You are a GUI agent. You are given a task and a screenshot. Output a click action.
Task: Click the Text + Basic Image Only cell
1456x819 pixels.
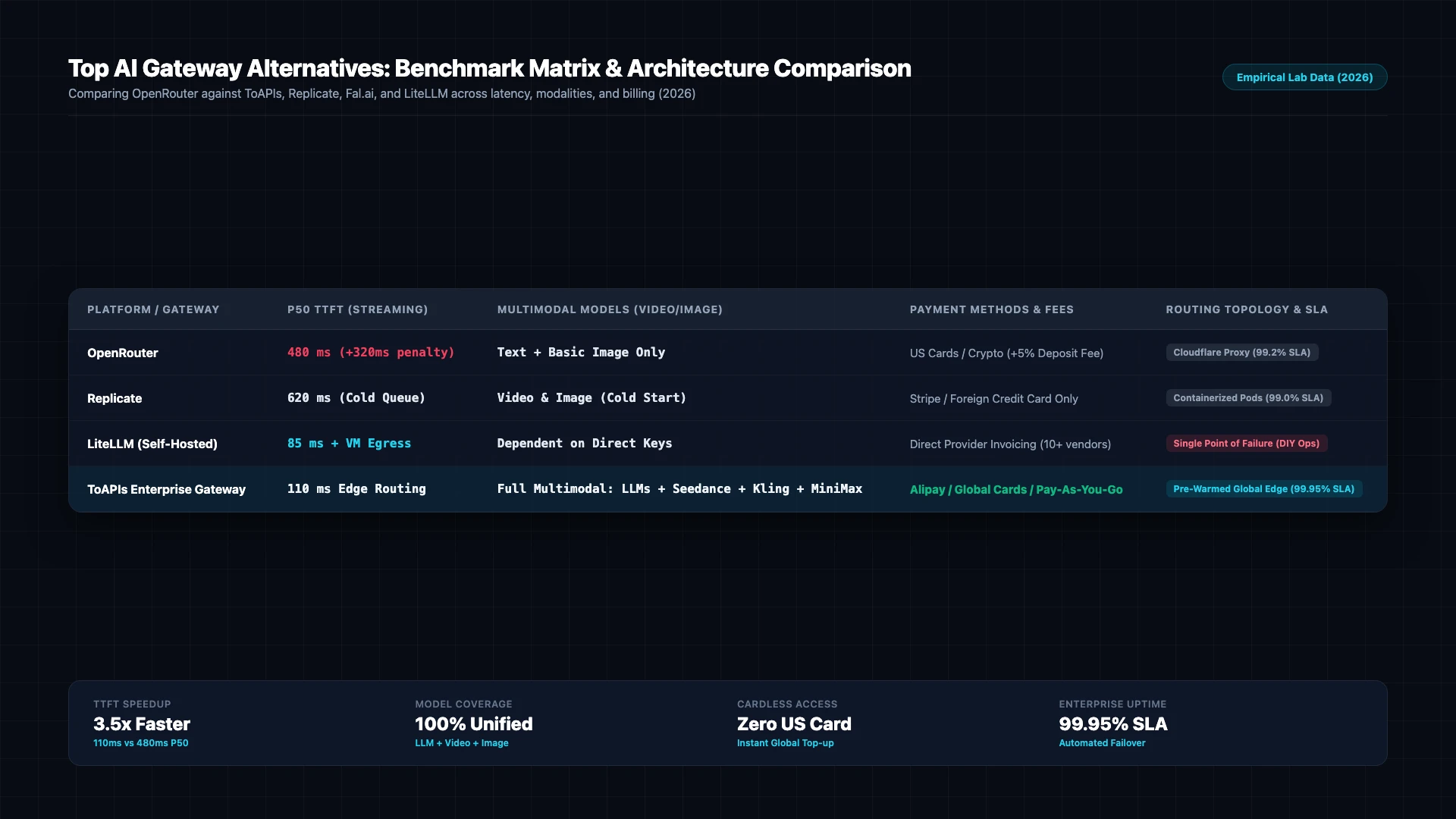pos(581,352)
